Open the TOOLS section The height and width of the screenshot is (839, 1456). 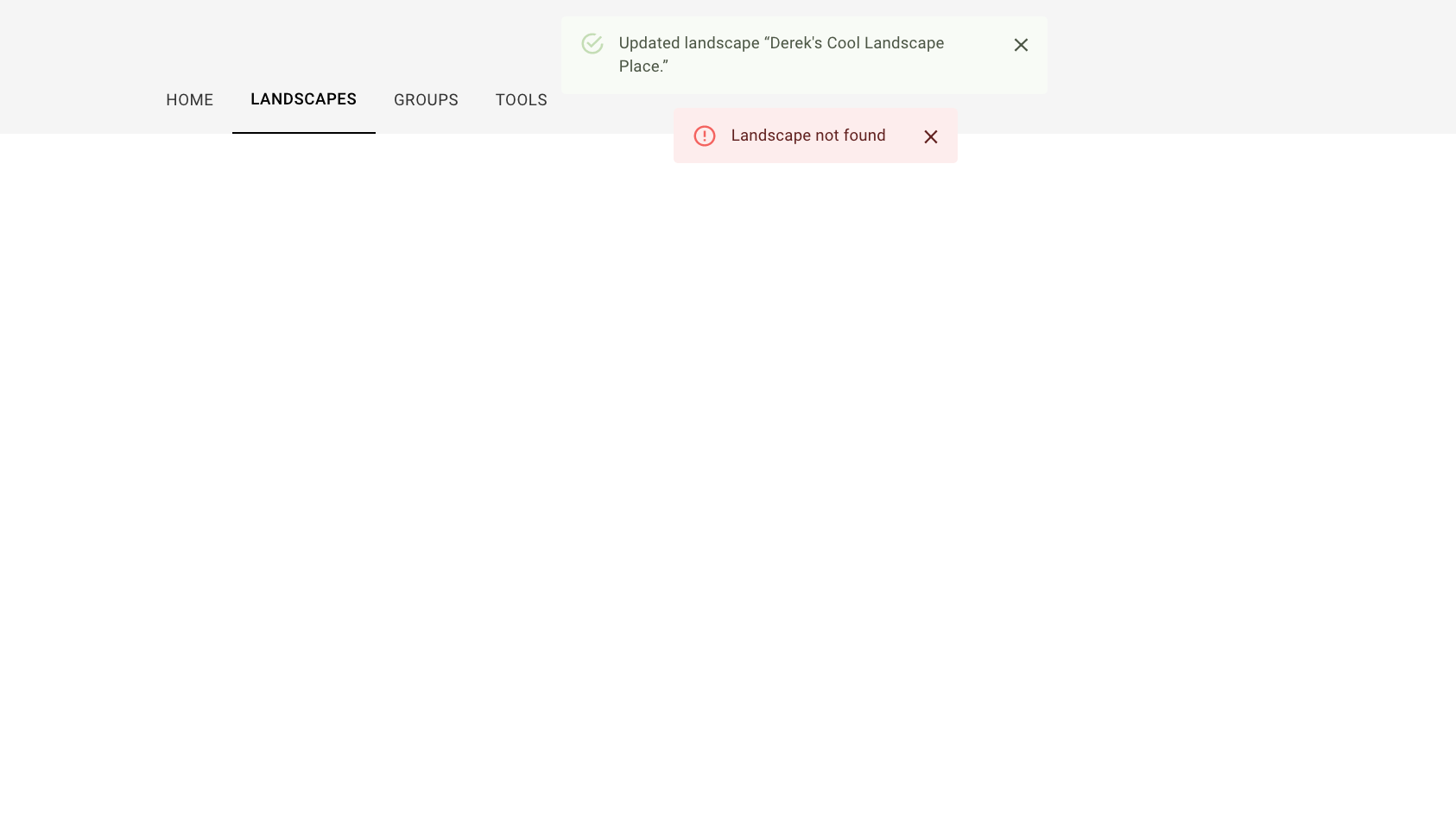[x=521, y=99]
